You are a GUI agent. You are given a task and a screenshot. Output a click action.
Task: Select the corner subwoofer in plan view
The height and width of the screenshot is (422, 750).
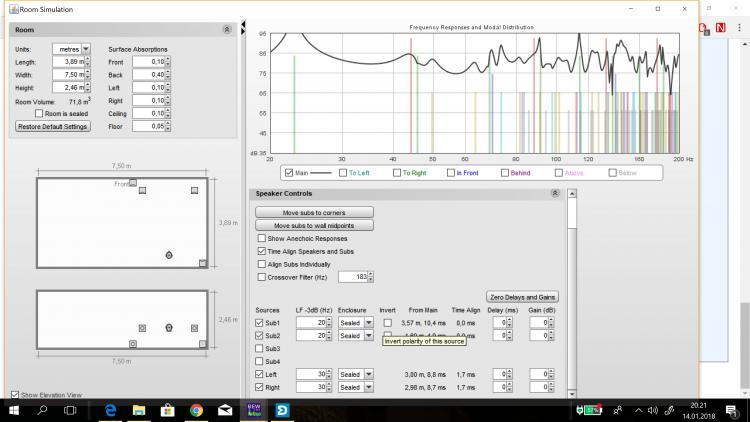203,263
